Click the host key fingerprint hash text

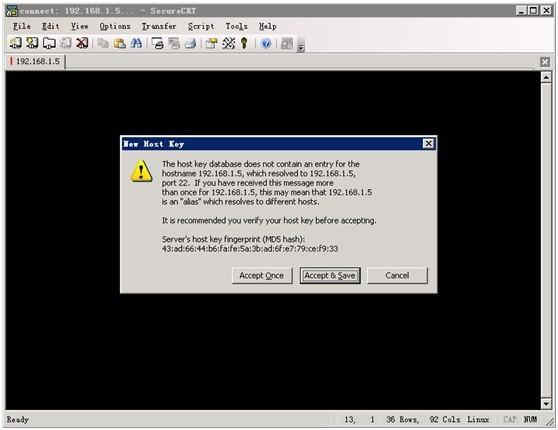tap(249, 248)
